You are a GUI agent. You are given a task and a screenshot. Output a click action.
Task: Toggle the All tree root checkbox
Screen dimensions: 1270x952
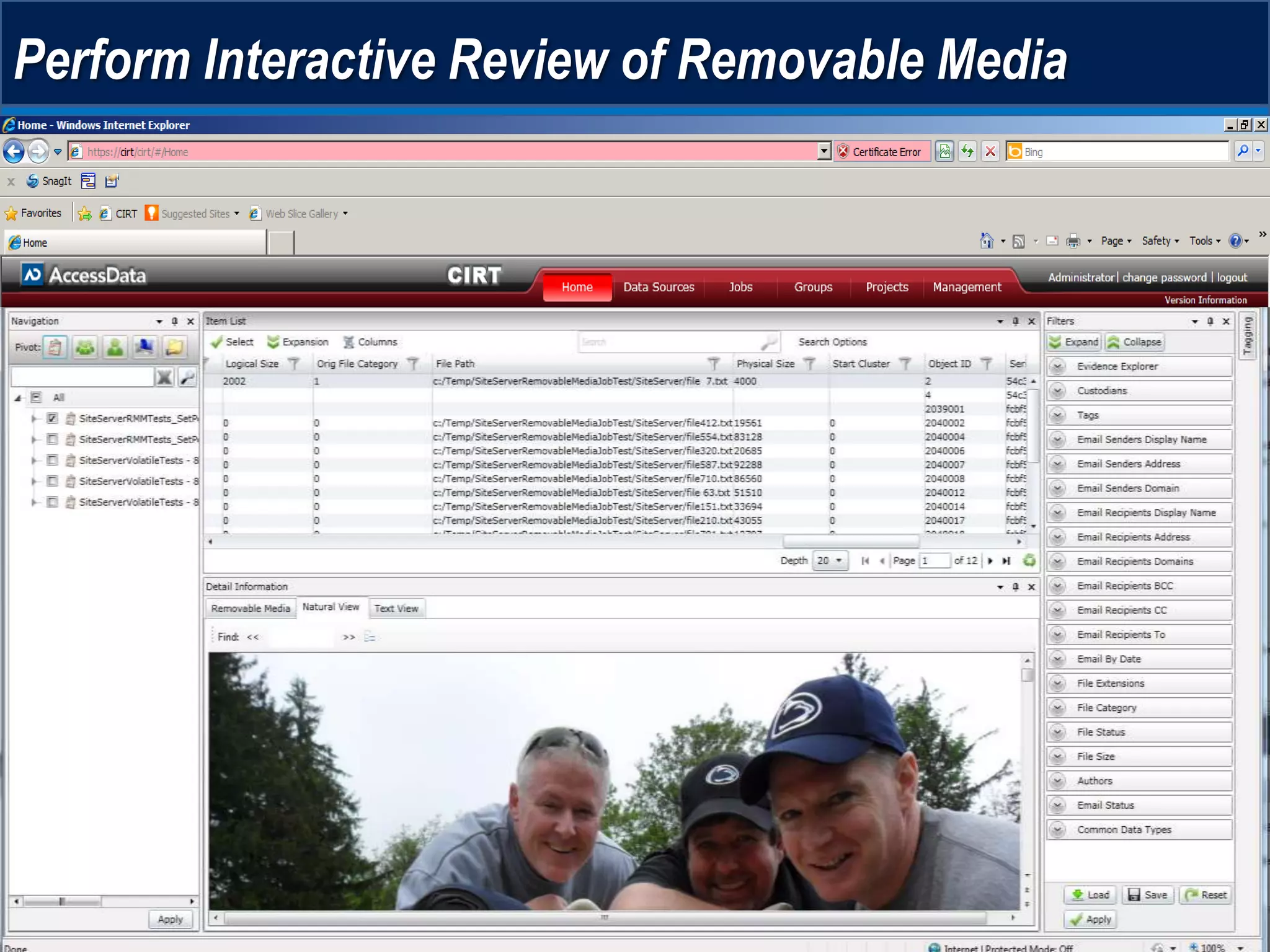(x=36, y=397)
